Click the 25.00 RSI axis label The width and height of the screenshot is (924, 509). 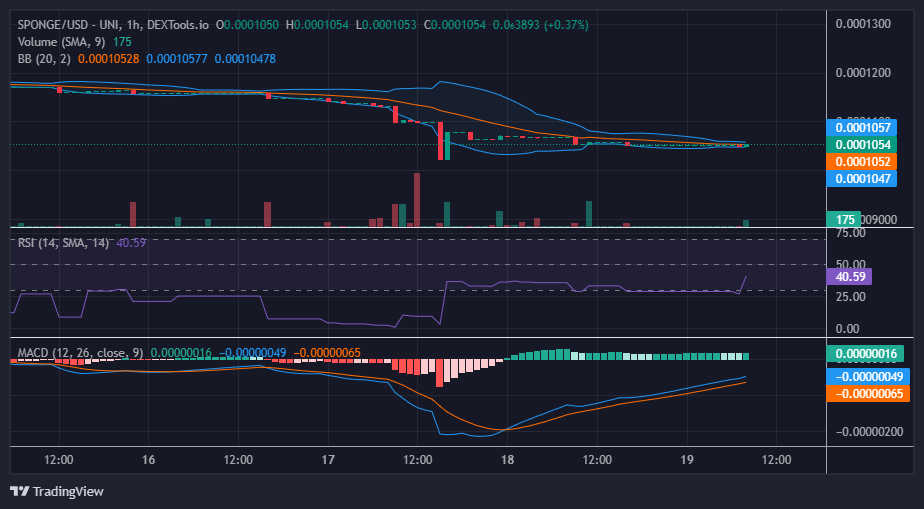click(850, 296)
